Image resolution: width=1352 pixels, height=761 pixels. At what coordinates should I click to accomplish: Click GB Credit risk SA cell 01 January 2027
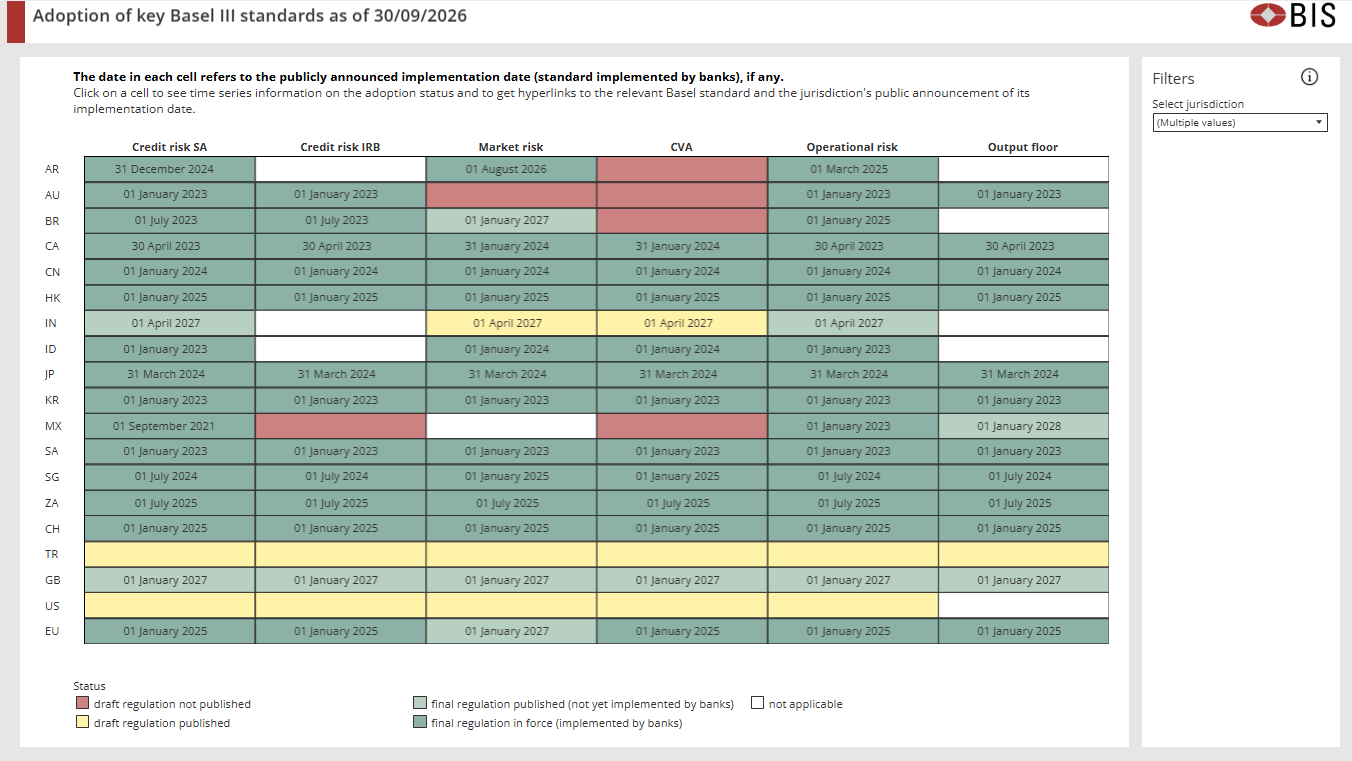click(170, 580)
